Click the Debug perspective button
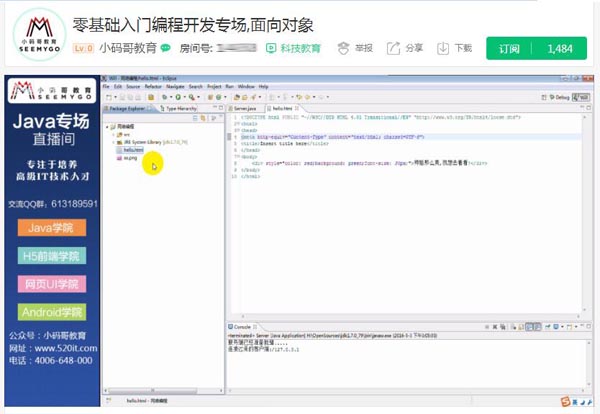600x414 pixels. tap(557, 97)
